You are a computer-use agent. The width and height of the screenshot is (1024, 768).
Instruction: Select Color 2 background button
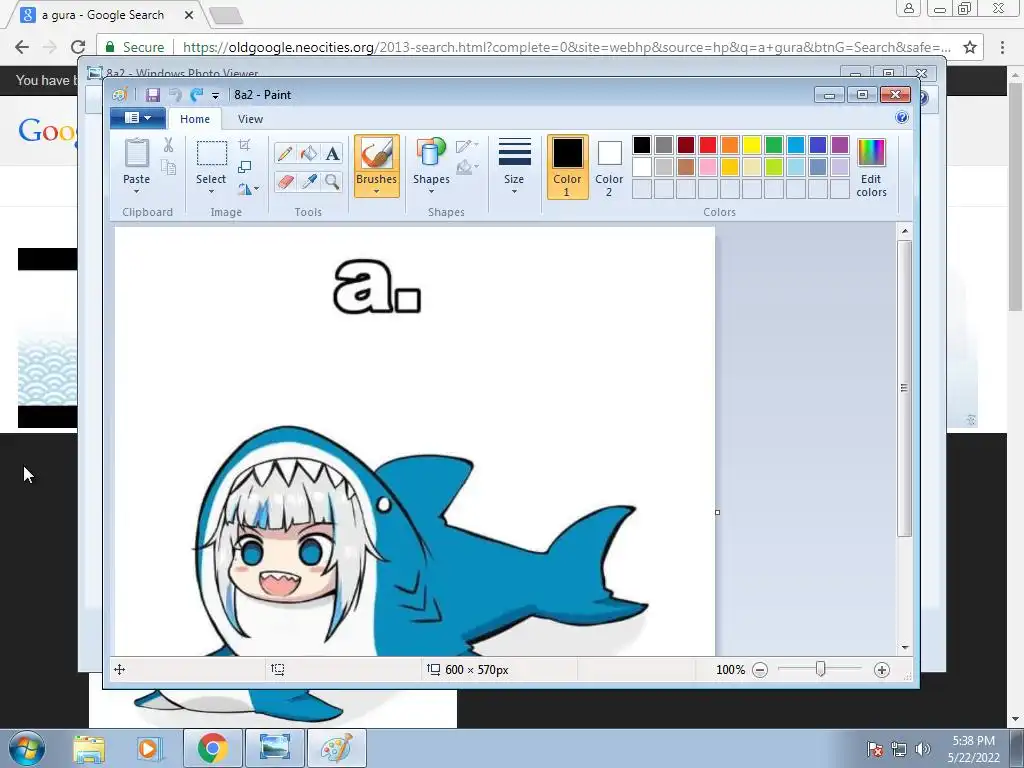[609, 167]
